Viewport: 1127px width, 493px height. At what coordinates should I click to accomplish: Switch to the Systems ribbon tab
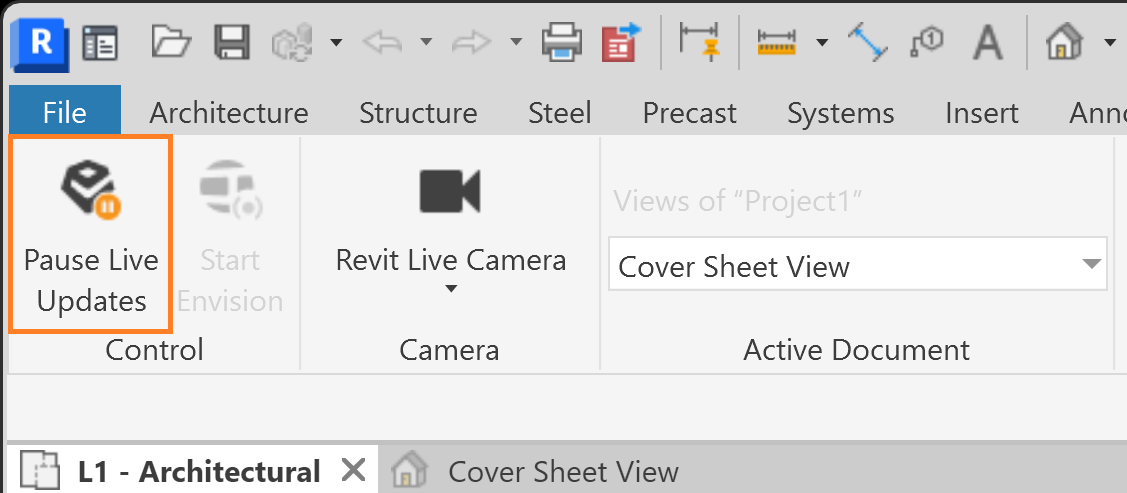pyautogui.click(x=840, y=113)
